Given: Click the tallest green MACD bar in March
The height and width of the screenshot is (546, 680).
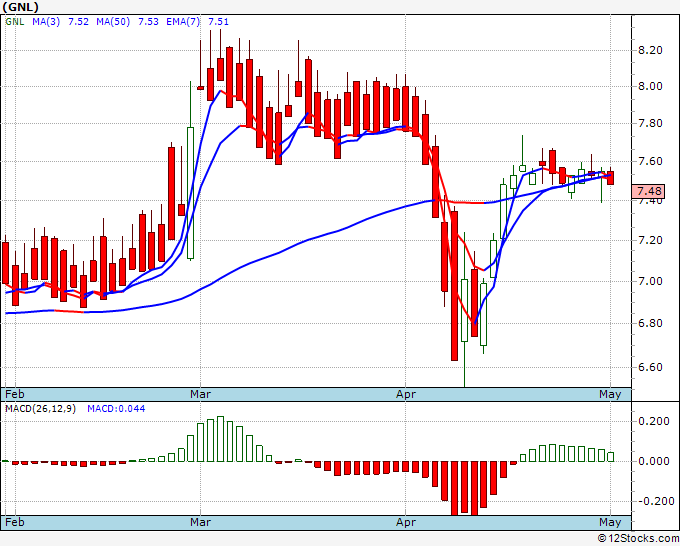Looking at the screenshot, I should pos(220,439).
